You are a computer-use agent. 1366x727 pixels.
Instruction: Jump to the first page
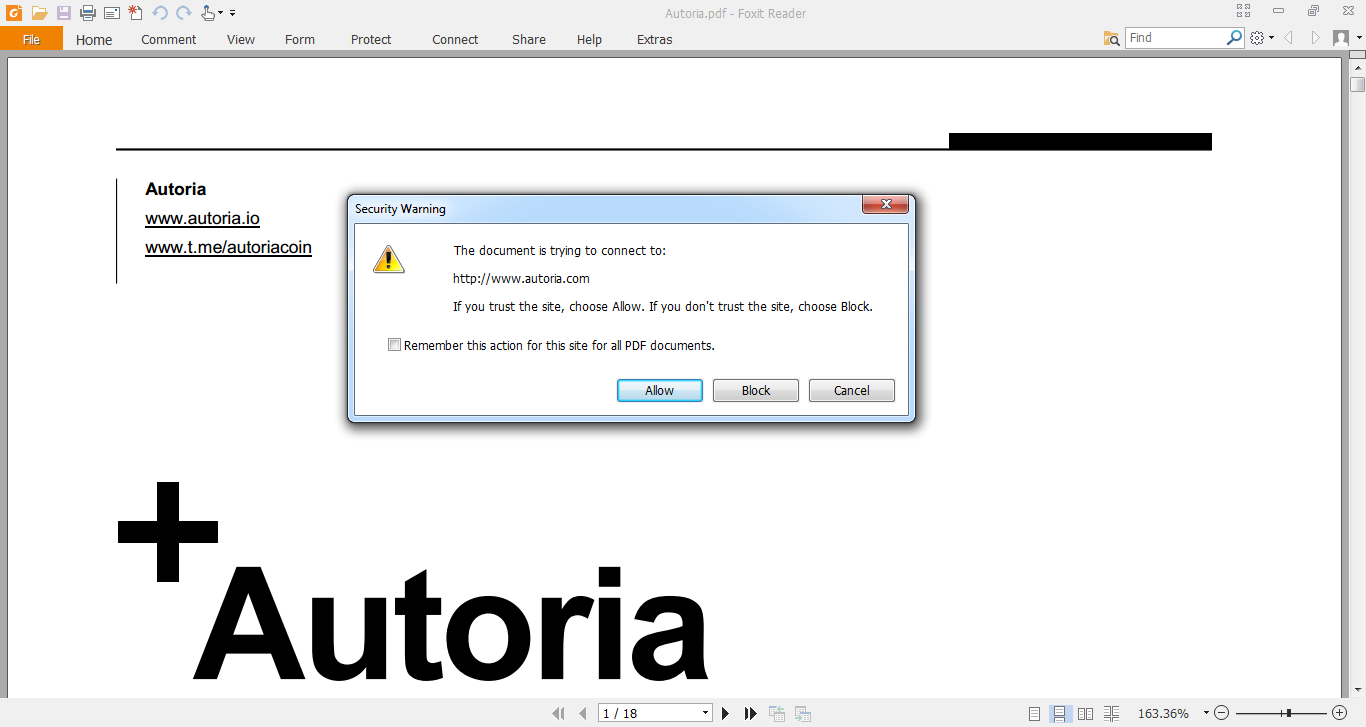click(x=559, y=713)
